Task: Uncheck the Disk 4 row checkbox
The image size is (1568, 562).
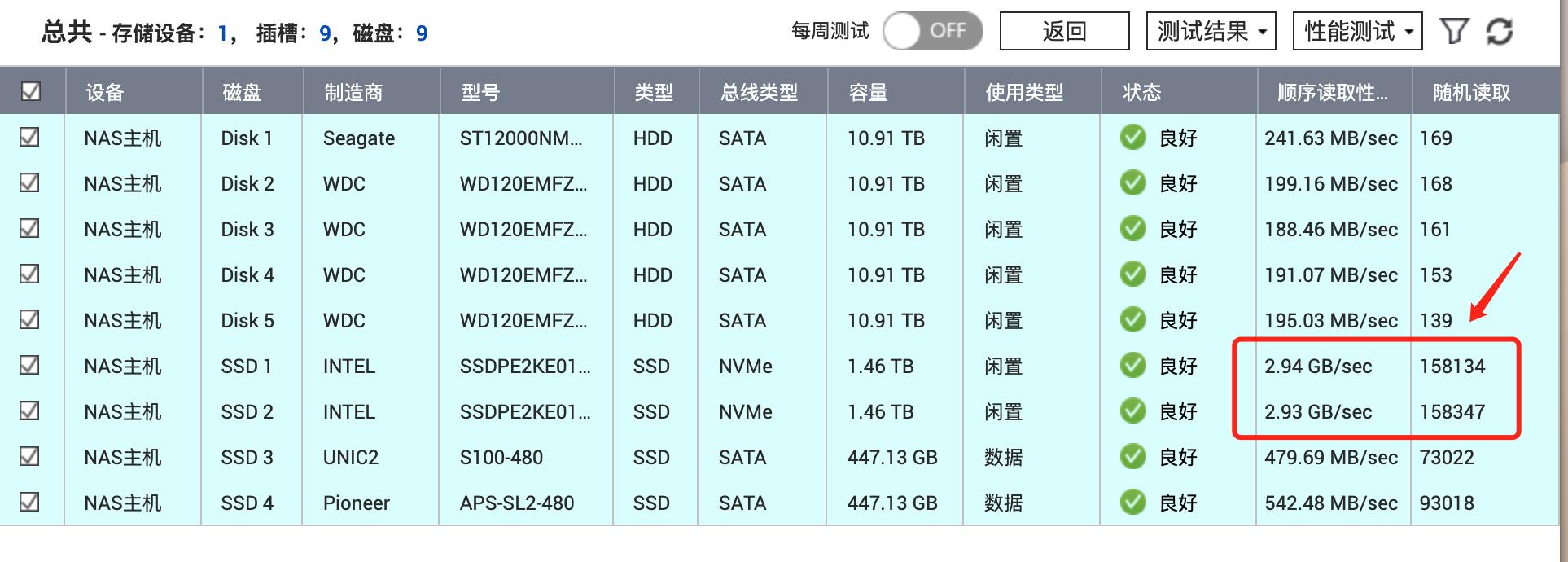Action: click(x=30, y=274)
